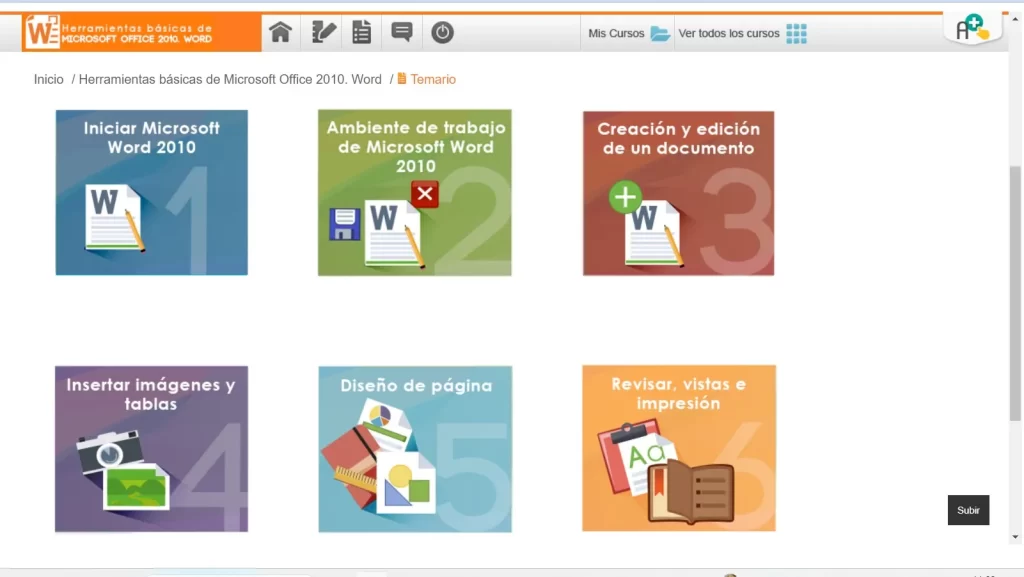Click the power logout icon

pyautogui.click(x=442, y=32)
